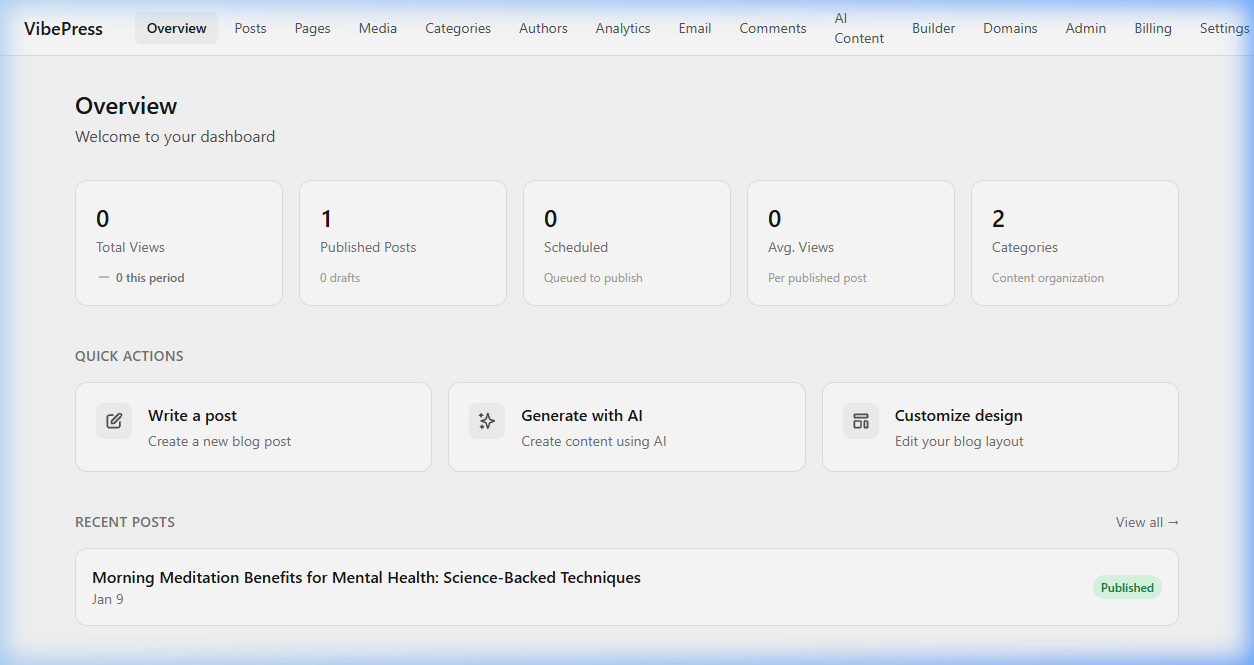Click the Generate with AI sparkle icon
The width and height of the screenshot is (1254, 665).
click(x=487, y=421)
